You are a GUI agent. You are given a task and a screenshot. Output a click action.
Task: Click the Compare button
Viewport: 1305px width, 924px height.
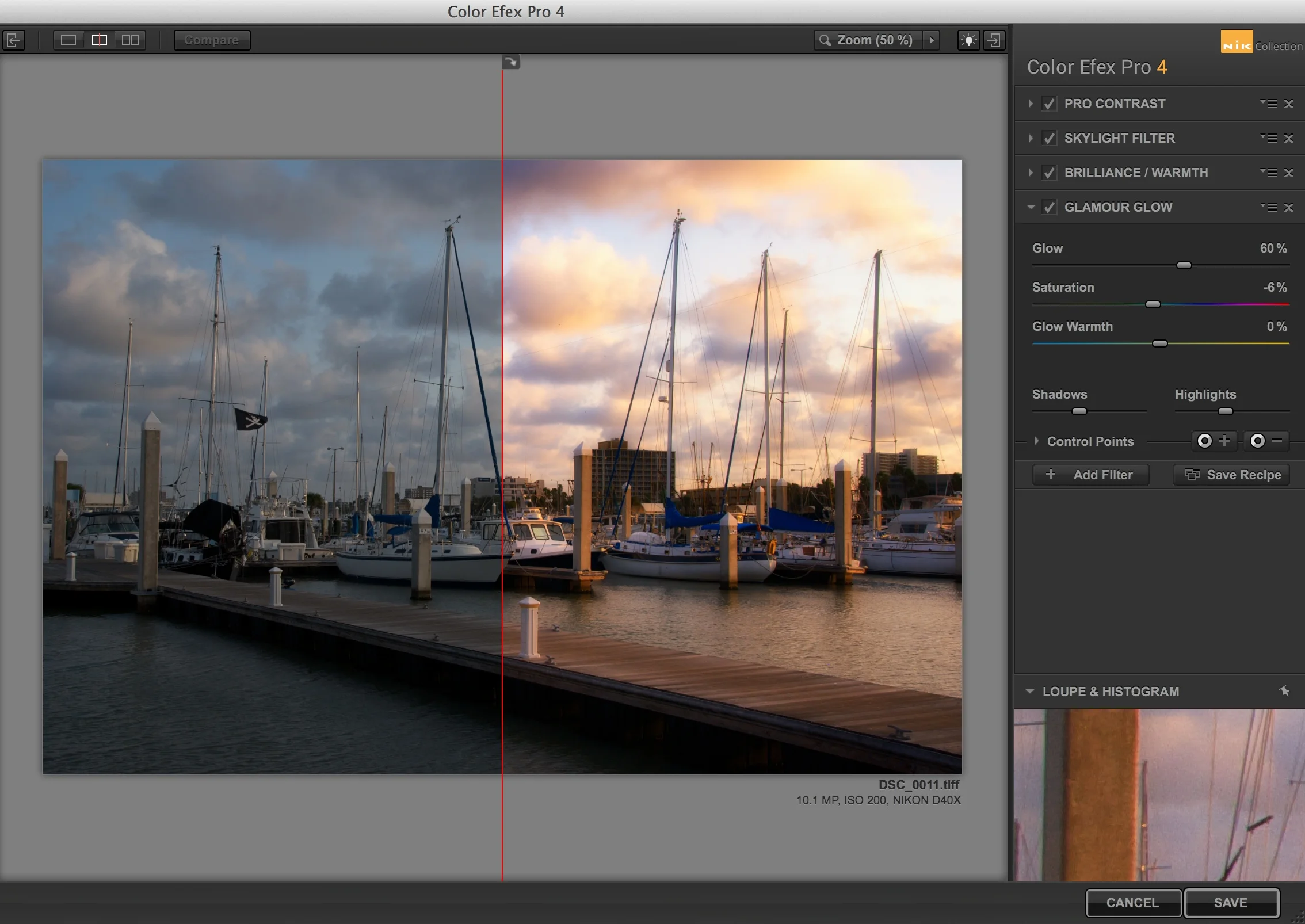click(212, 40)
